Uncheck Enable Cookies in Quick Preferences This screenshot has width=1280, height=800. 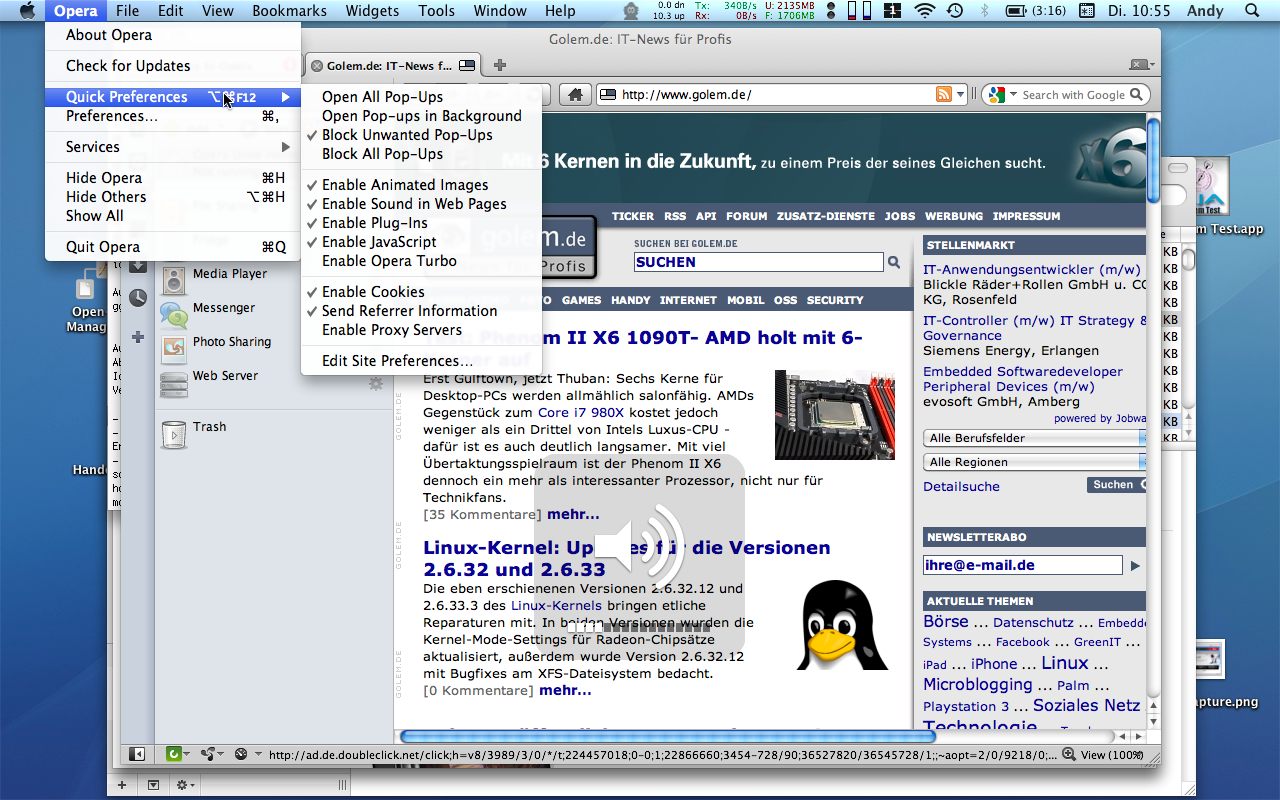coord(373,292)
